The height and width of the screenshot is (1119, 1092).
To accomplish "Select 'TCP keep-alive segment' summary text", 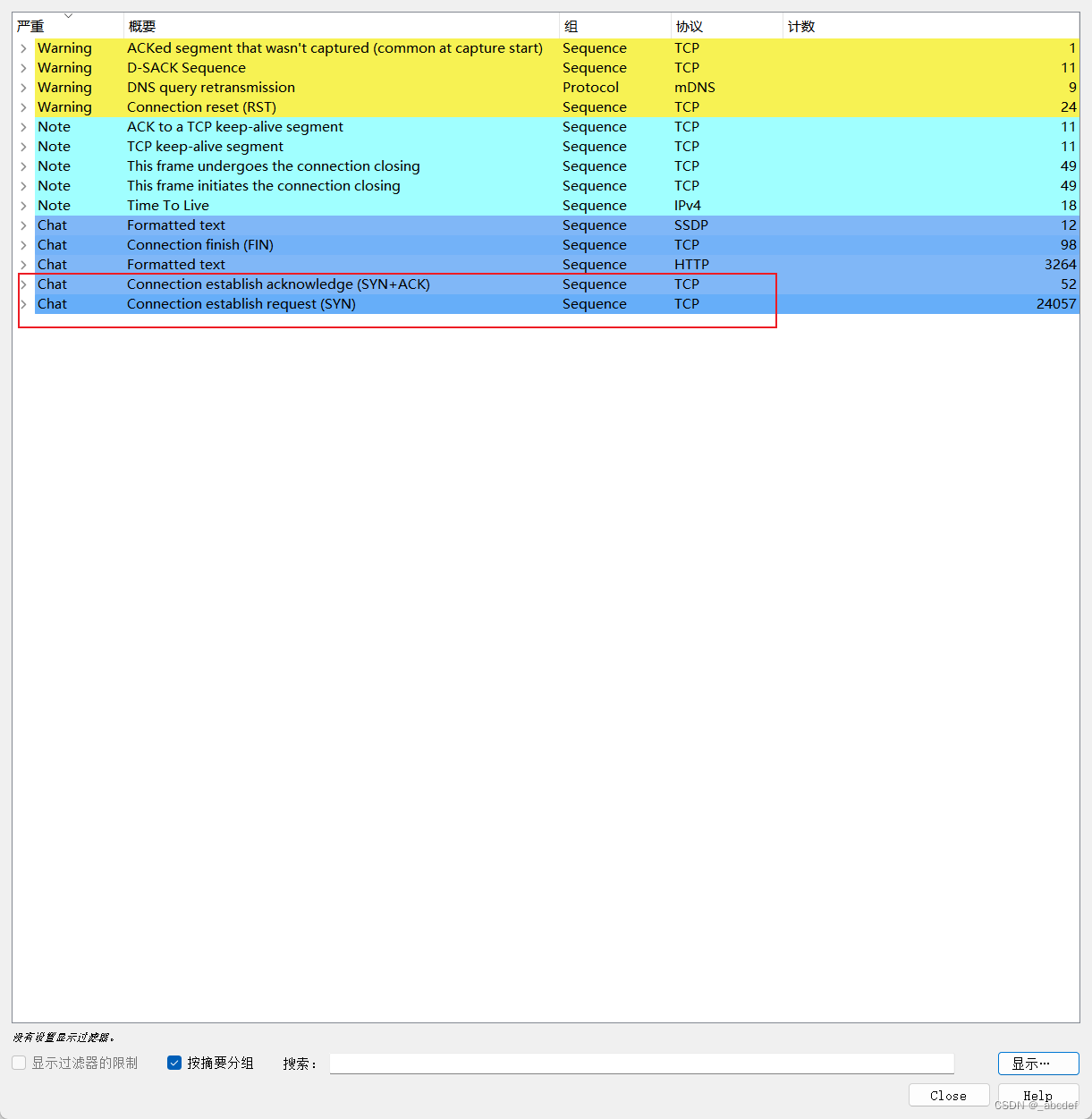I will pyautogui.click(x=205, y=147).
